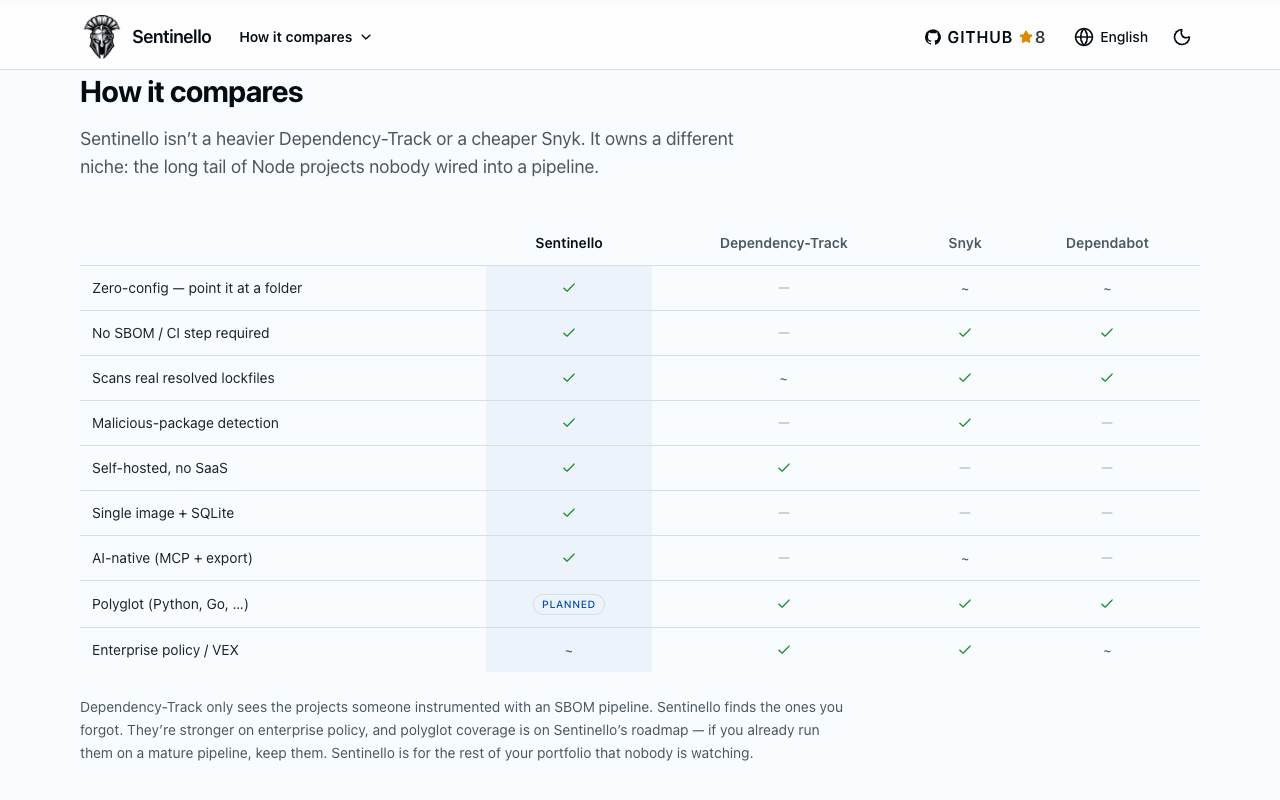
Task: Click the 'Single image + SQLite' row label
Action: point(163,513)
